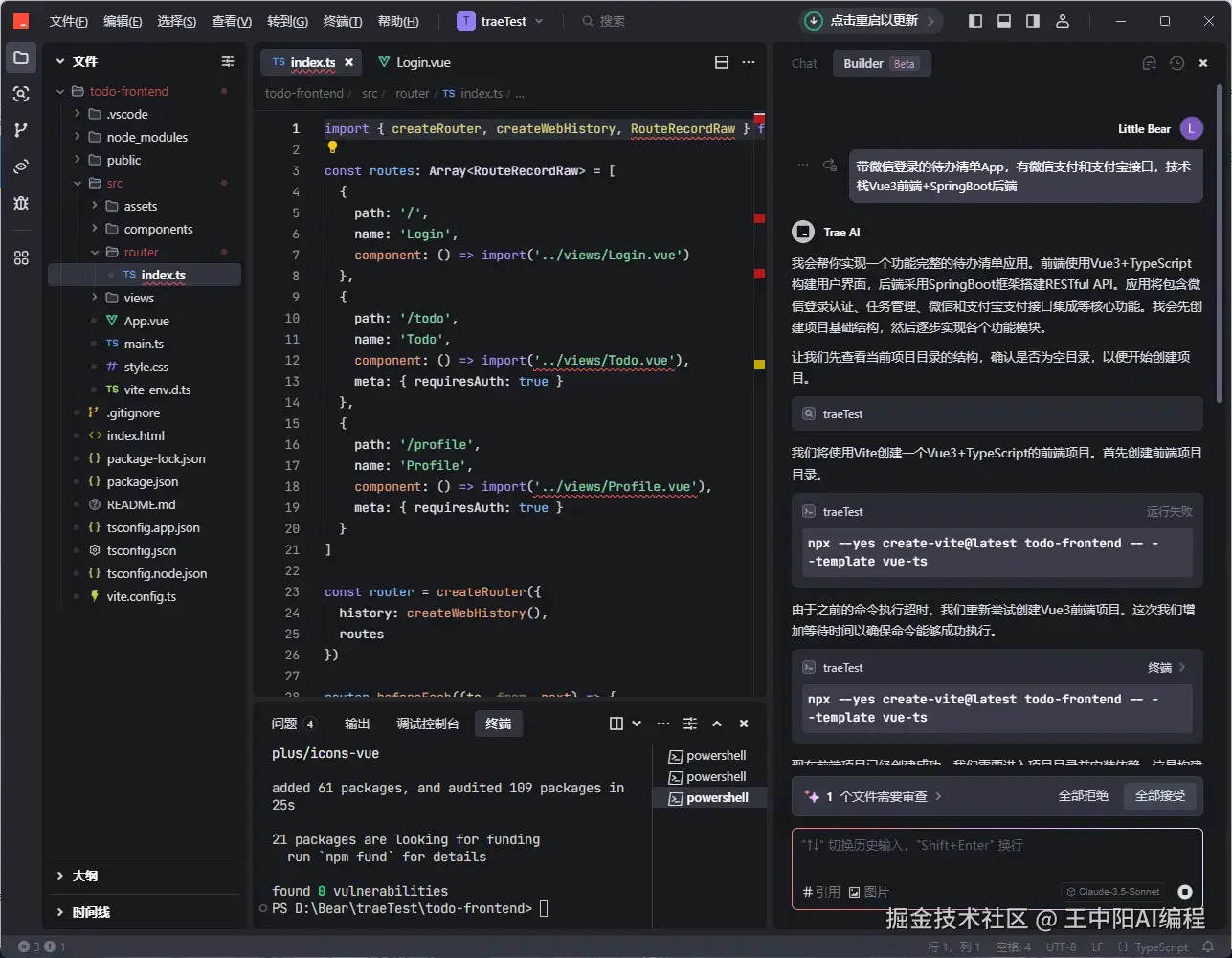Switch to the 问题 problems tab

(293, 724)
